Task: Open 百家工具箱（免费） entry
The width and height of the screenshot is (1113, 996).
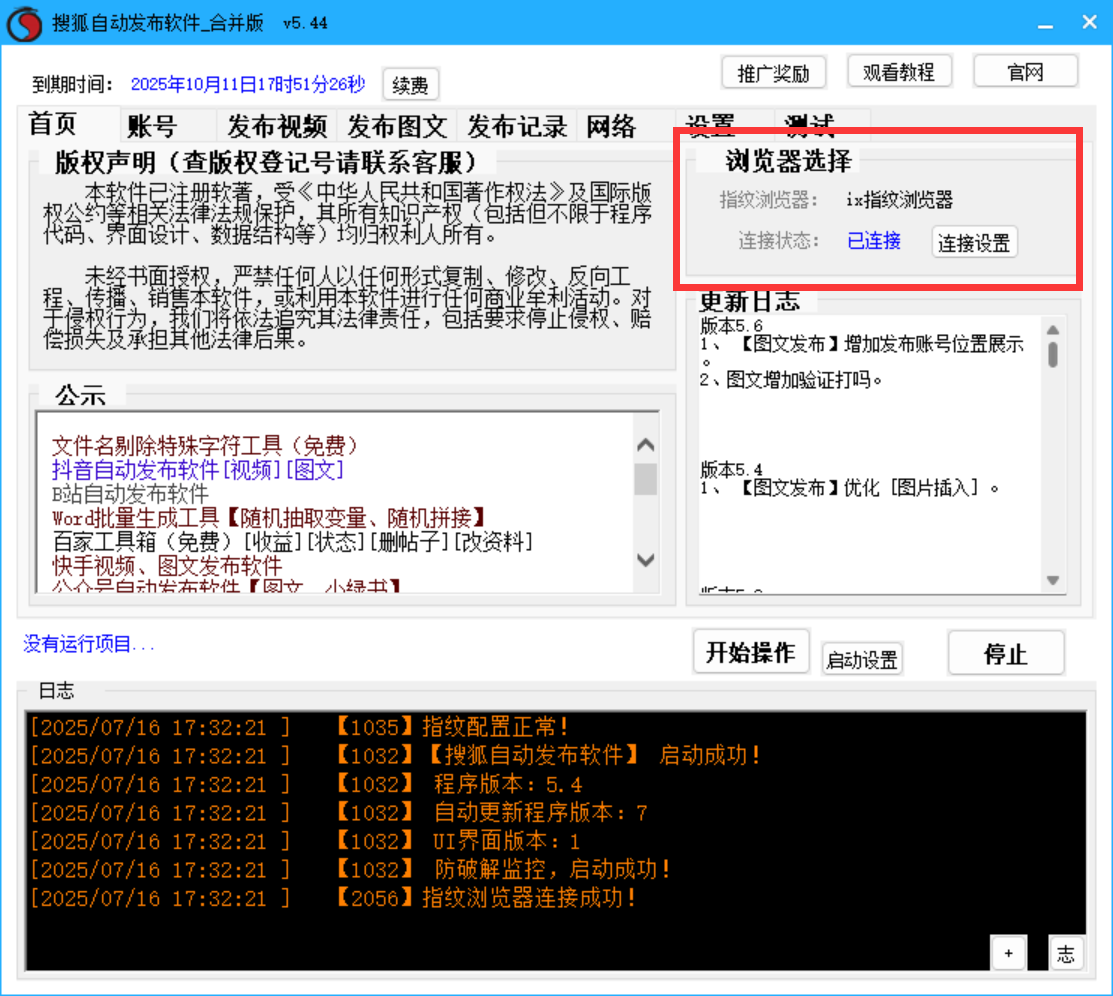Action: click(292, 542)
